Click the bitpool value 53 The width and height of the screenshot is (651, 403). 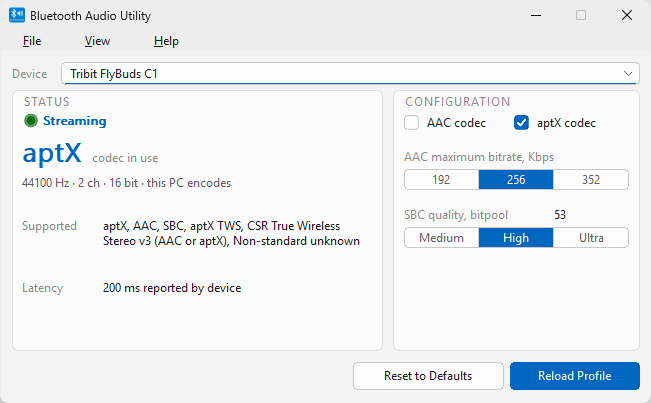click(560, 215)
